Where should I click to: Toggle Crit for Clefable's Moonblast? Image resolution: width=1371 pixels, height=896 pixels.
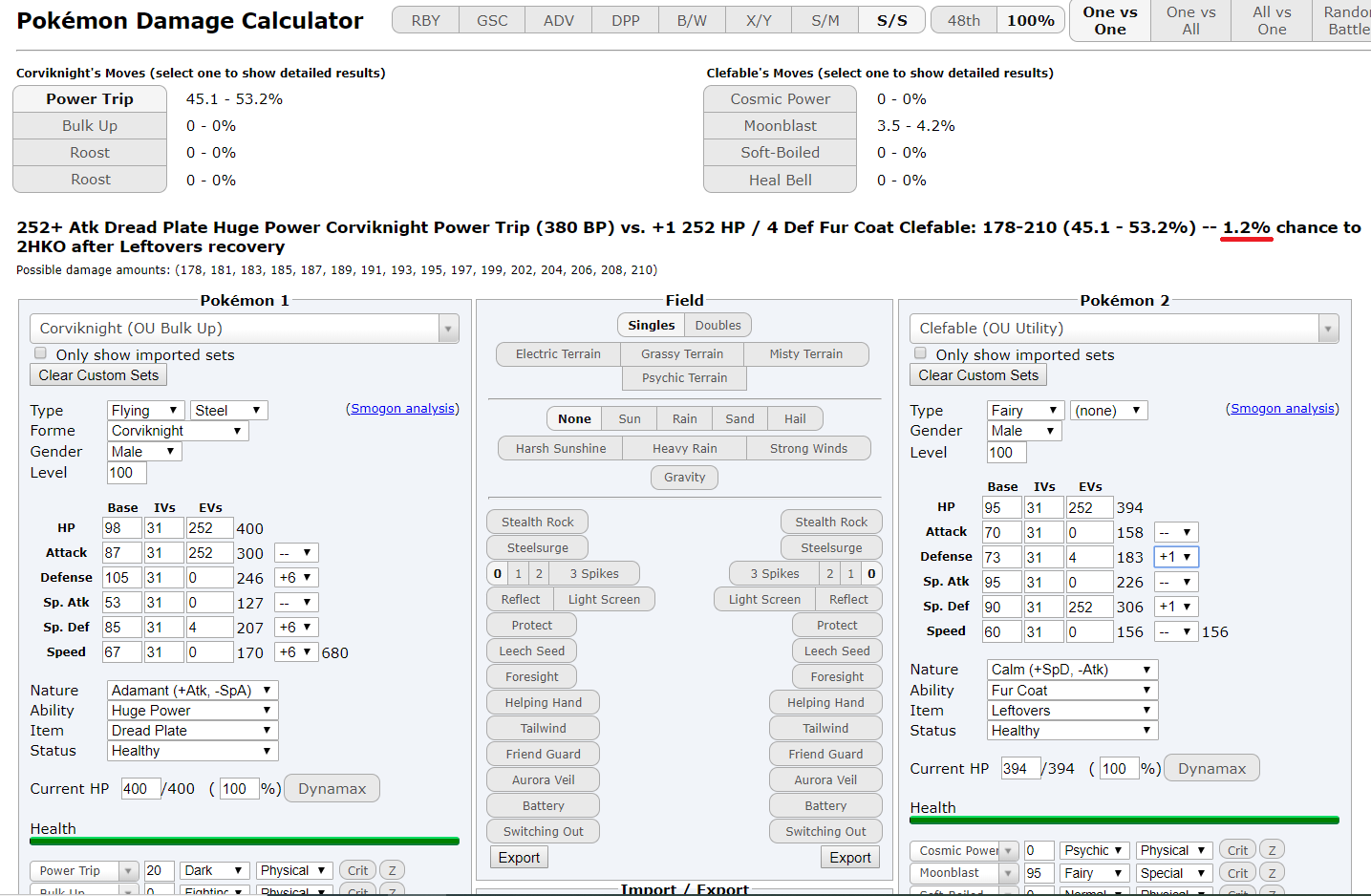[1237, 873]
